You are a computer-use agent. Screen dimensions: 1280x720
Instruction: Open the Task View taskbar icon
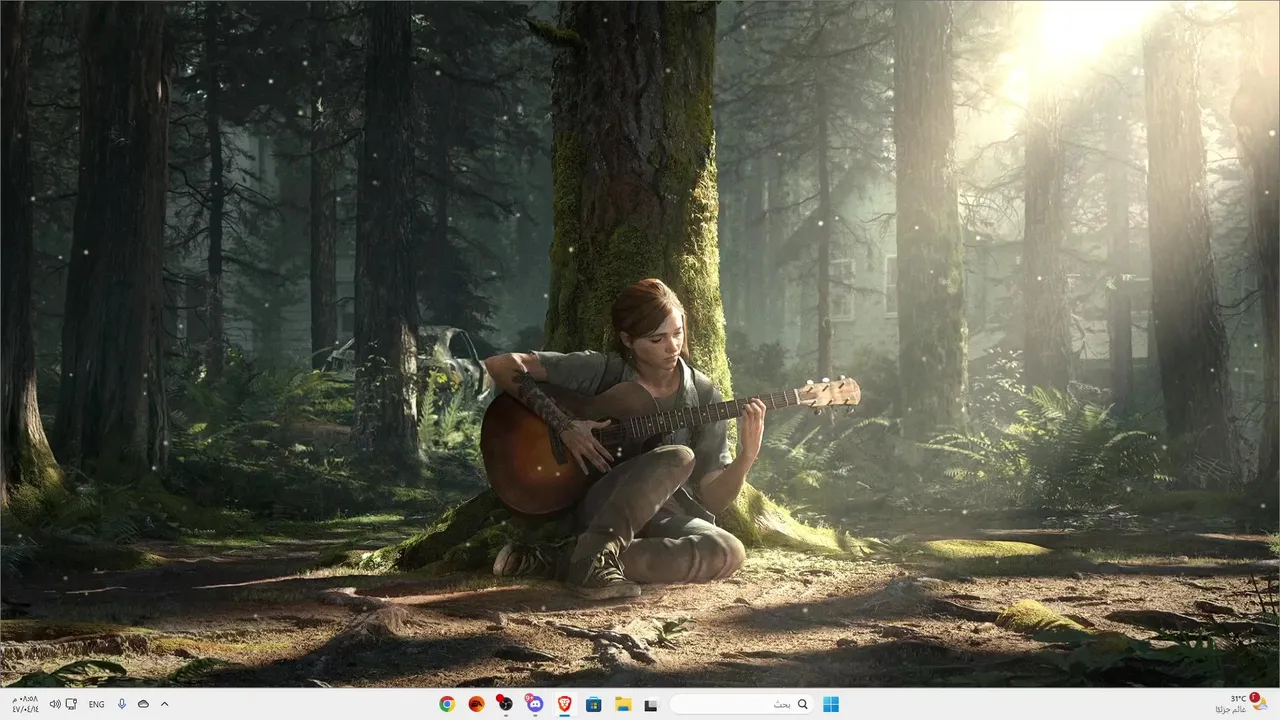click(x=651, y=704)
